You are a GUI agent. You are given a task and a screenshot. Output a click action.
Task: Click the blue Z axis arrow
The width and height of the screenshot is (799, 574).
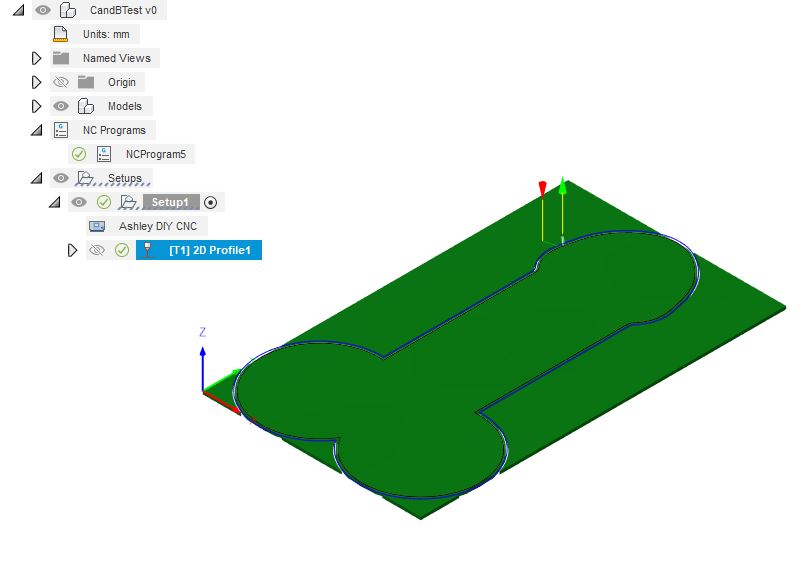pyautogui.click(x=203, y=367)
